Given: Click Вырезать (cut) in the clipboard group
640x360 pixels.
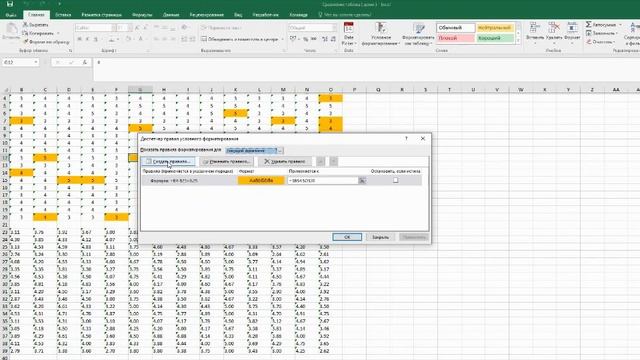Looking at the screenshot, I should (36, 25).
